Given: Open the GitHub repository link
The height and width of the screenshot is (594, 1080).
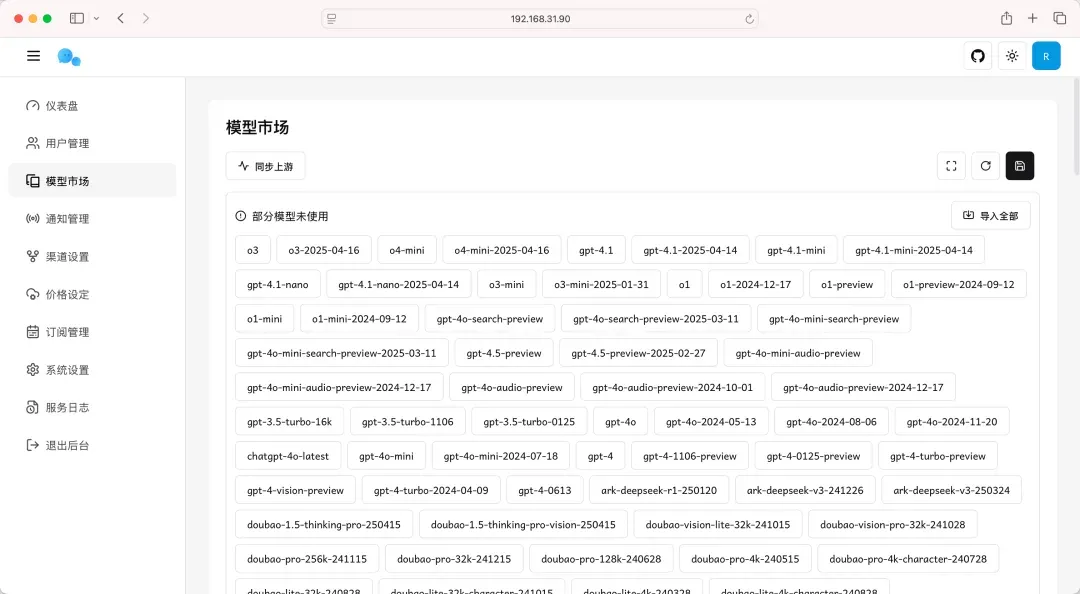Looking at the screenshot, I should [x=977, y=56].
